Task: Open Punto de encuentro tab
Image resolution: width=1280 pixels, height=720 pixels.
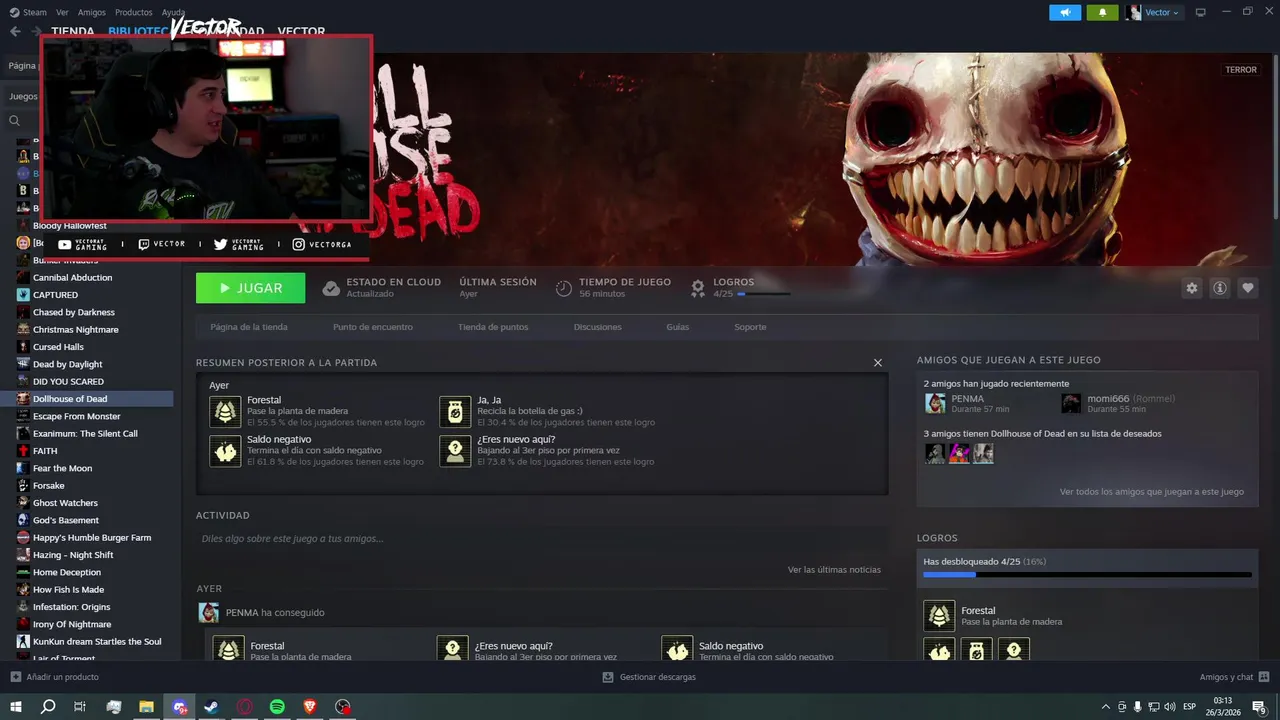Action: click(373, 327)
